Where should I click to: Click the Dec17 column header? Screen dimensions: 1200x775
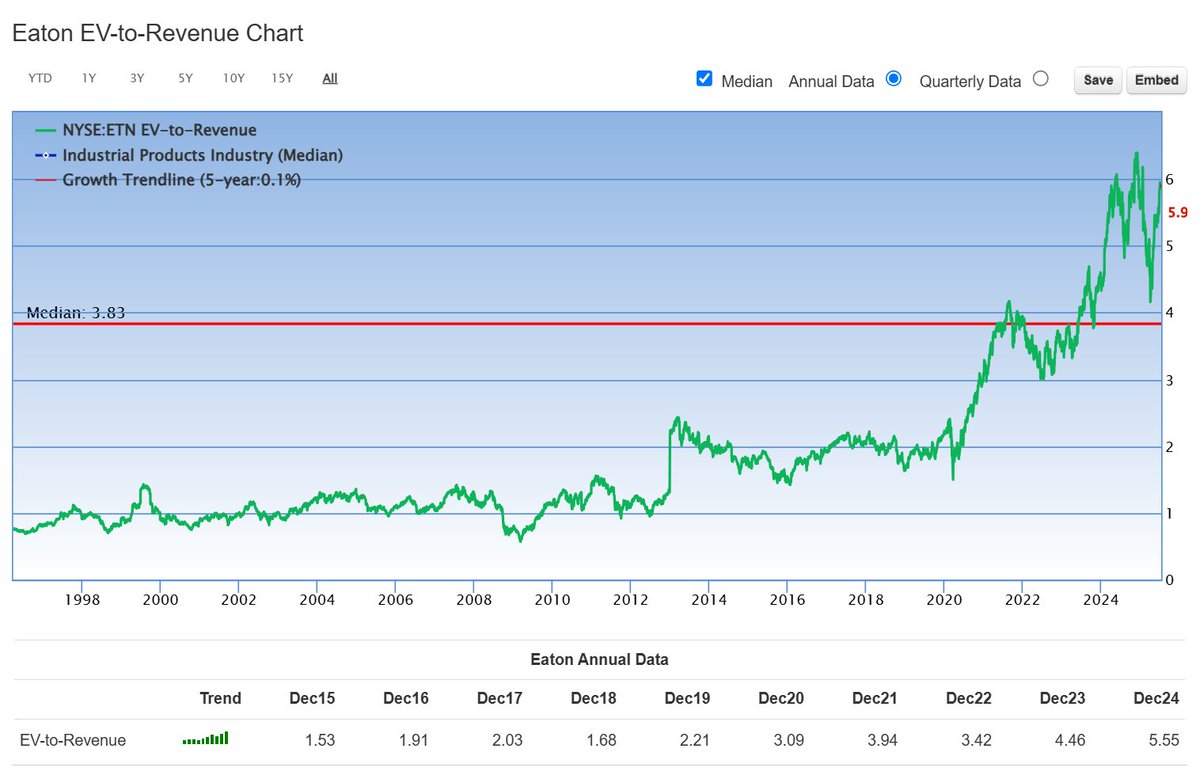click(500, 698)
